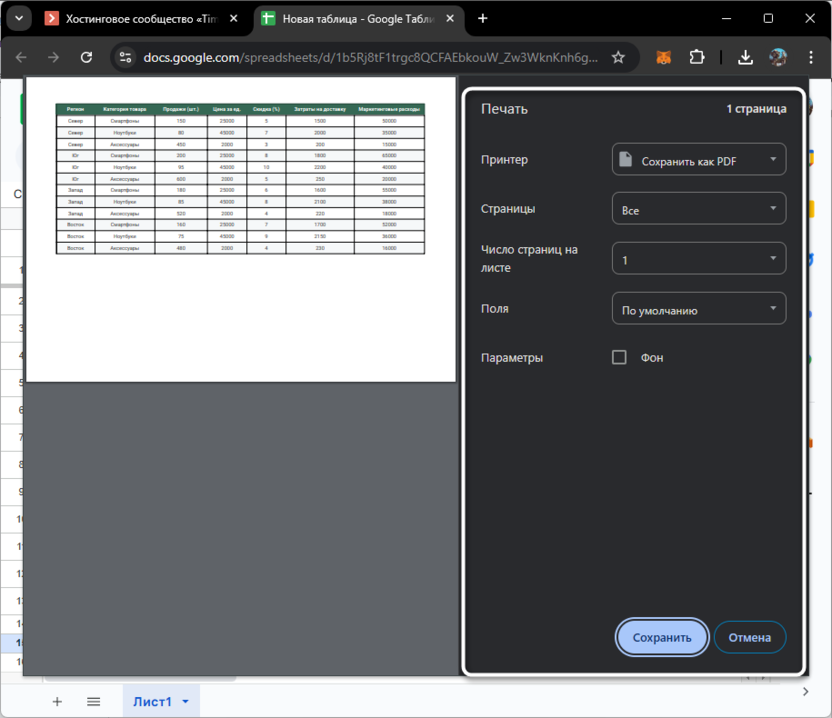Open the Поля dropdown
This screenshot has height=718, width=832.
coord(699,308)
